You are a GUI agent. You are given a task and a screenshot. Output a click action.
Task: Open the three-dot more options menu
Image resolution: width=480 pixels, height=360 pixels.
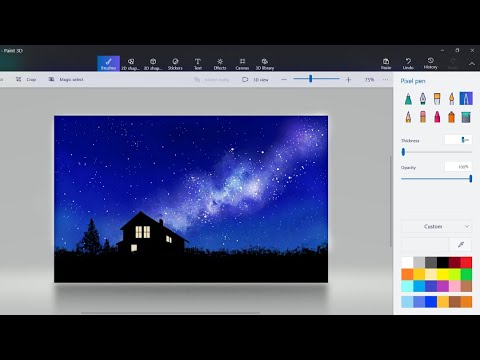tap(385, 80)
